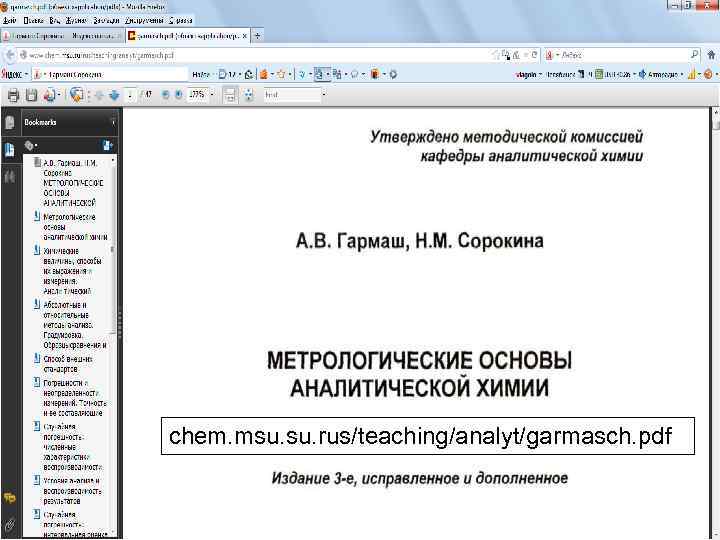The image size is (720, 540).
Task: Open the Comments panel icon in sidebar
Action: tap(10, 498)
